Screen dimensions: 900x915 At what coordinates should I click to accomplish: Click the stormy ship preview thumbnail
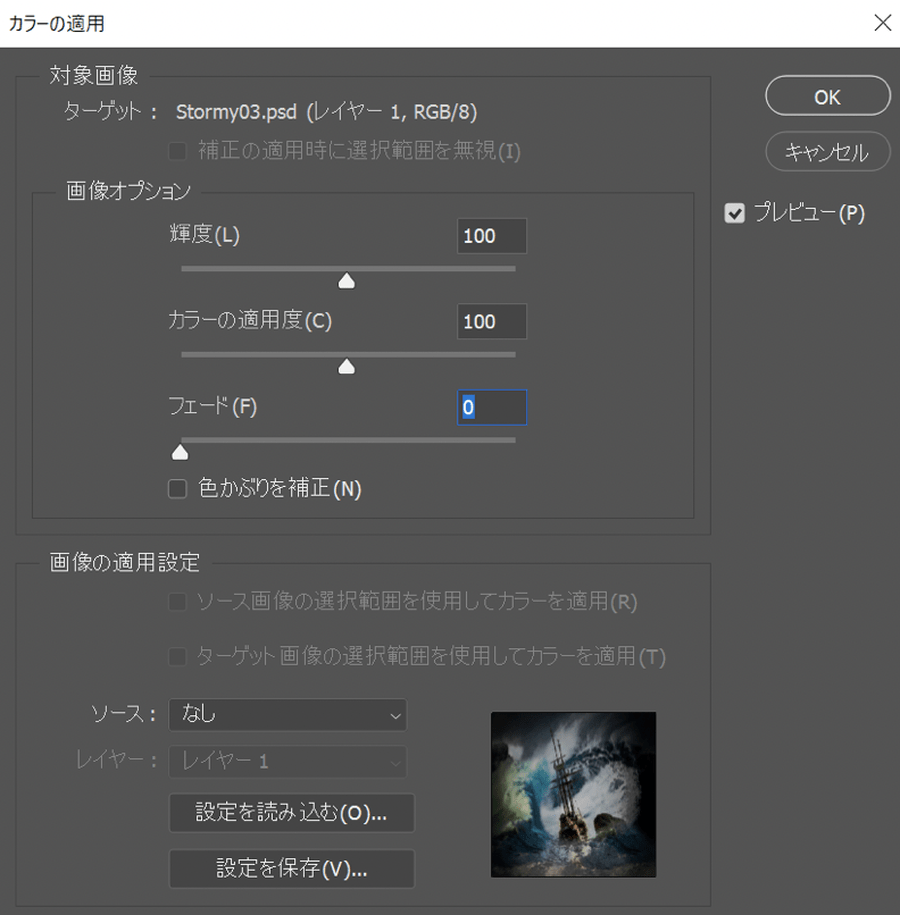click(573, 794)
